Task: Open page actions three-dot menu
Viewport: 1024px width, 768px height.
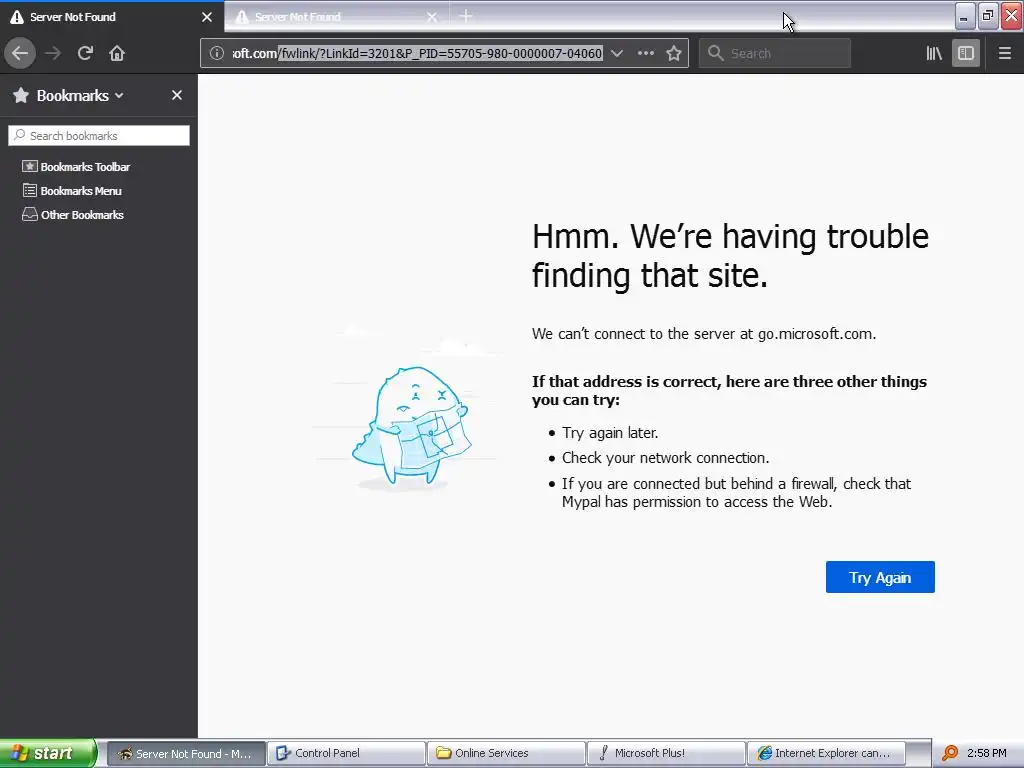Action: pos(645,54)
